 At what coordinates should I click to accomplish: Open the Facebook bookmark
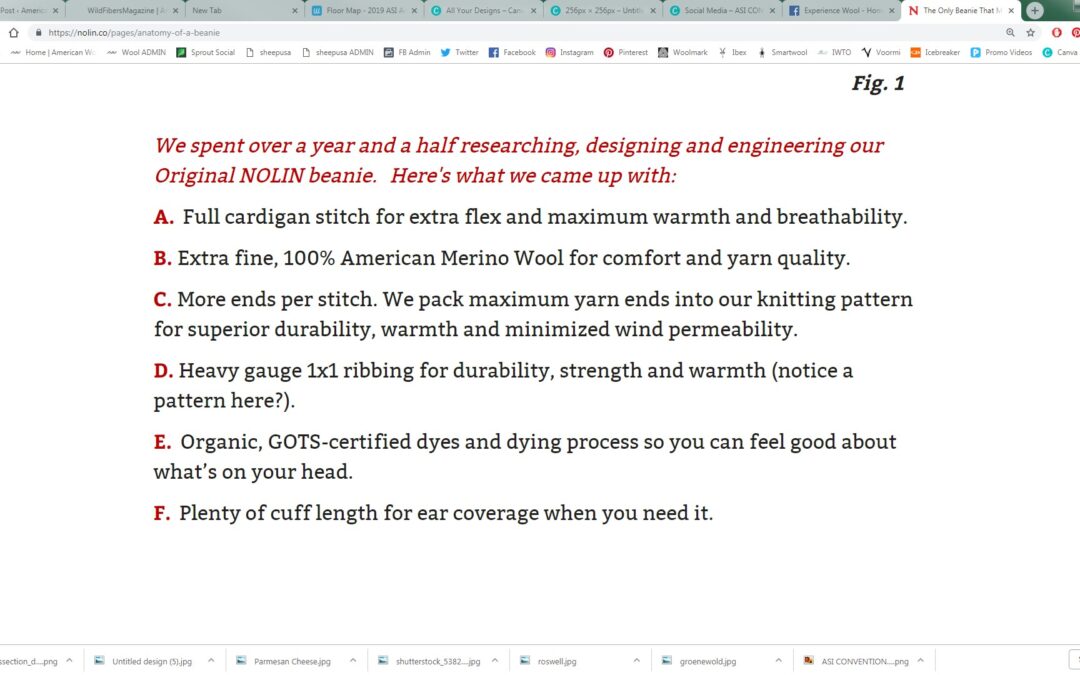coord(512,52)
